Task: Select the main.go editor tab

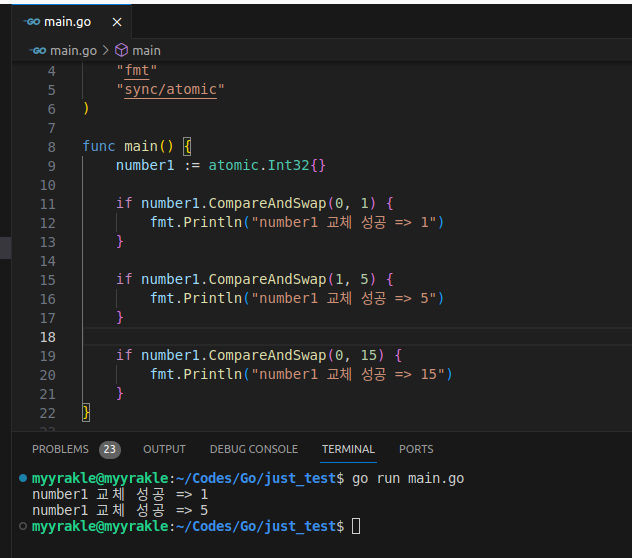Action: point(70,21)
